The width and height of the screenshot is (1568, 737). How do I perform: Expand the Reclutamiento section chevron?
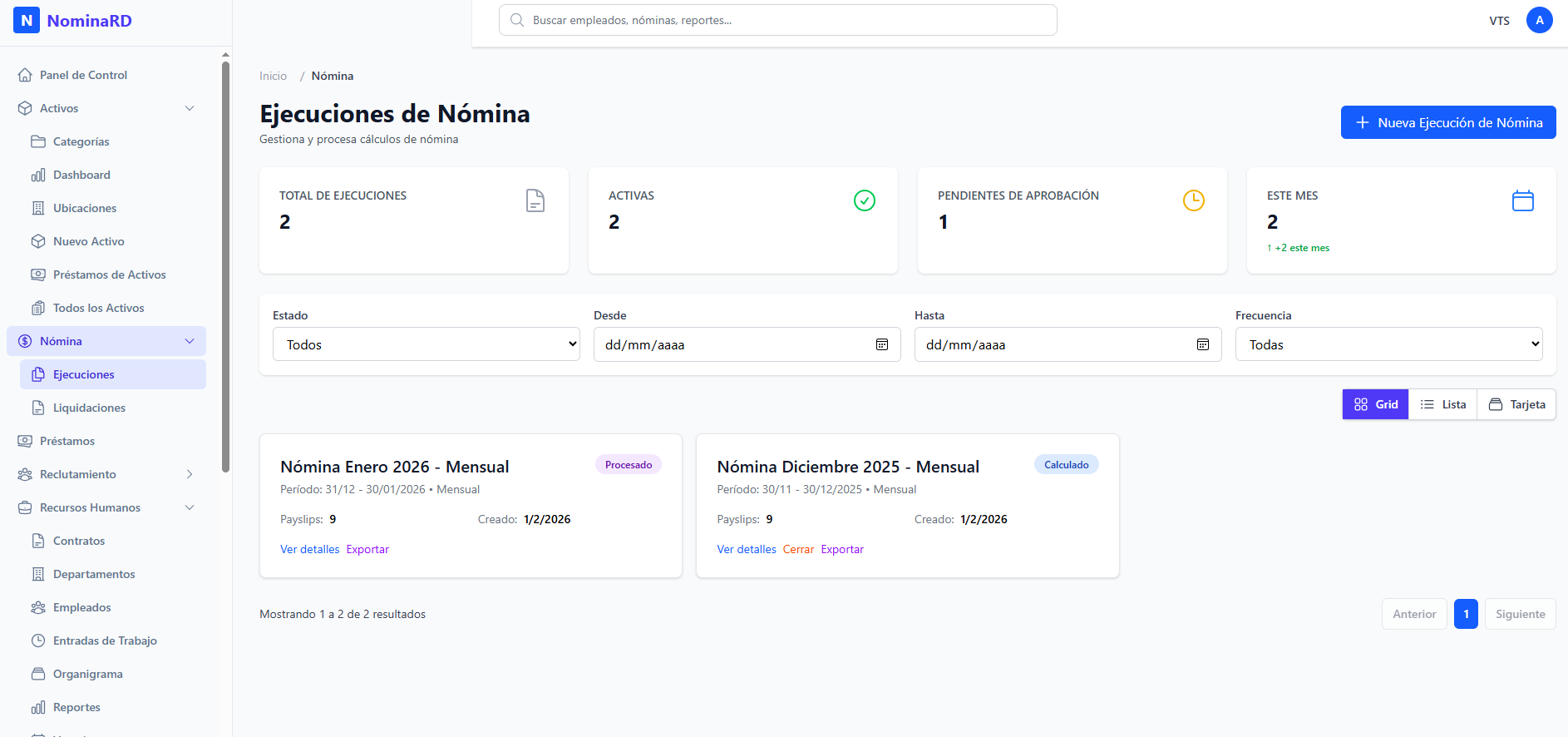[x=190, y=474]
